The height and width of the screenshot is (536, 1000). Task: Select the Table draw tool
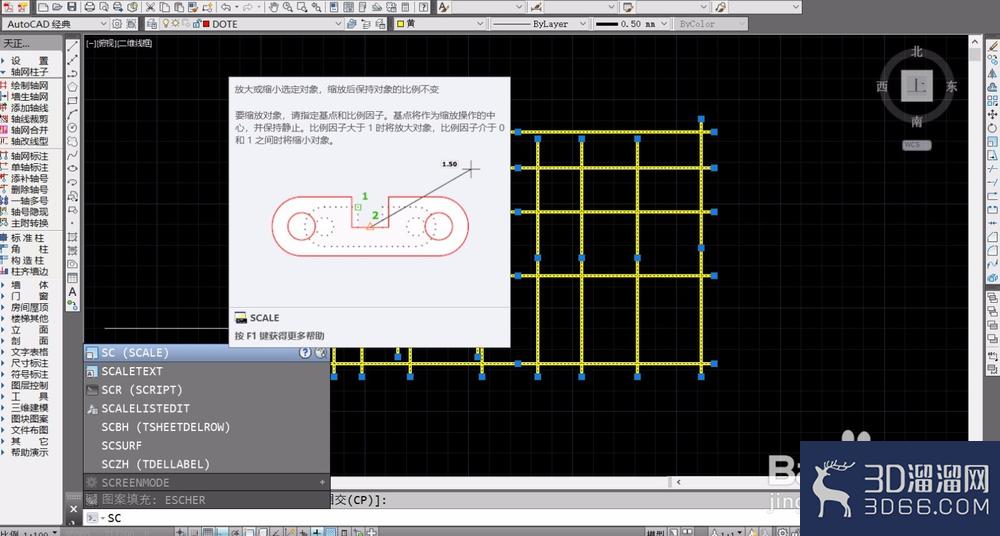click(73, 278)
